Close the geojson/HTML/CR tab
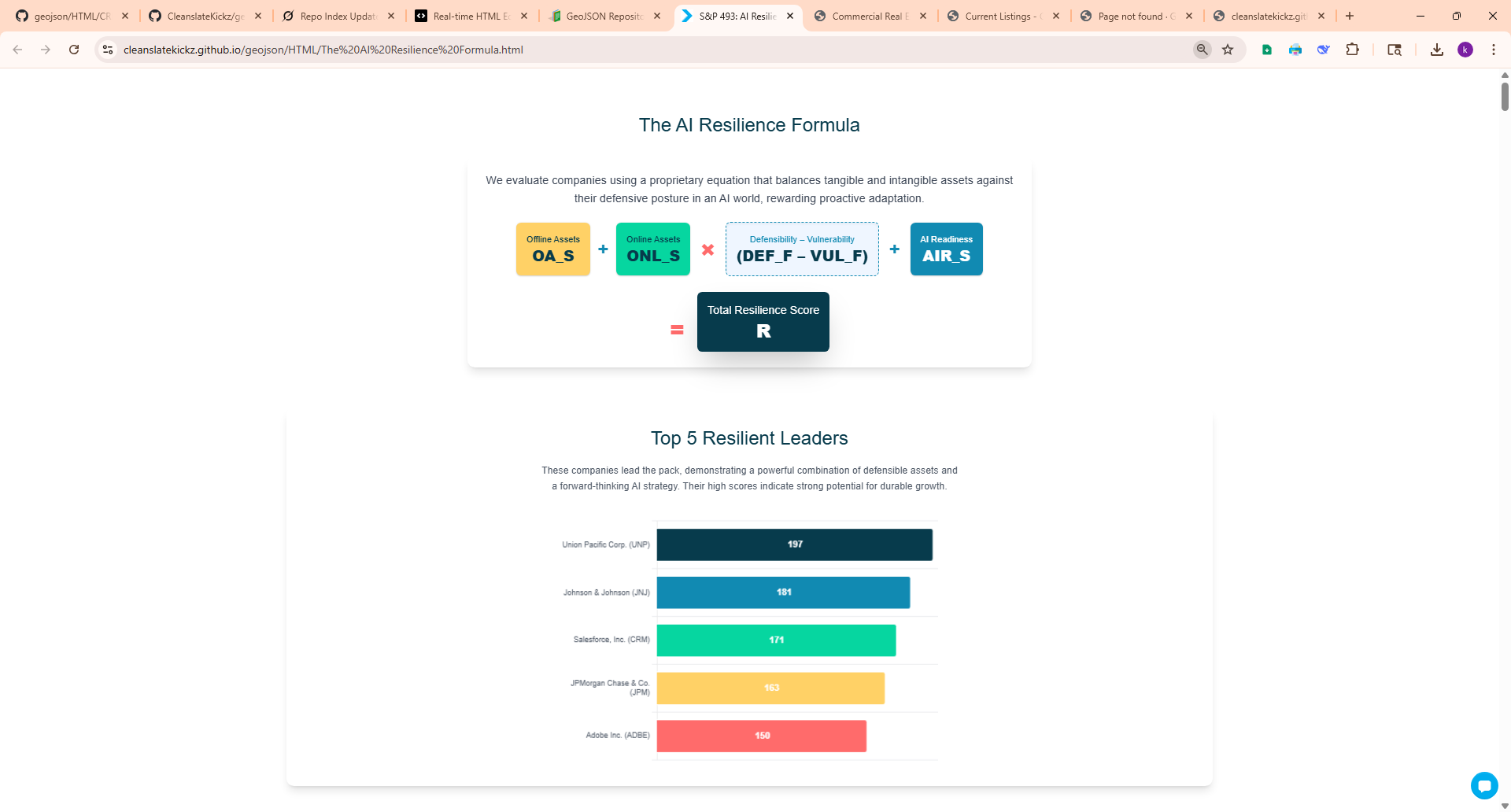 pos(125,16)
